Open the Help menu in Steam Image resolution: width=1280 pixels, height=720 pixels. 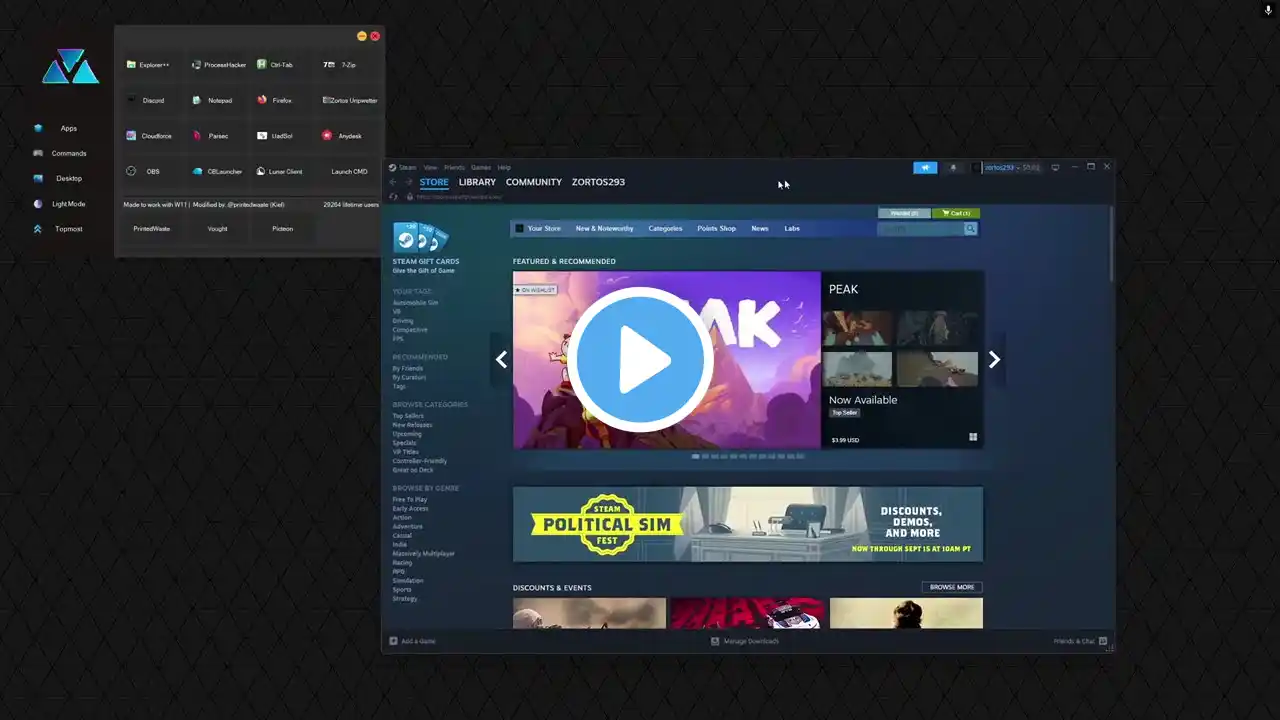tap(504, 168)
